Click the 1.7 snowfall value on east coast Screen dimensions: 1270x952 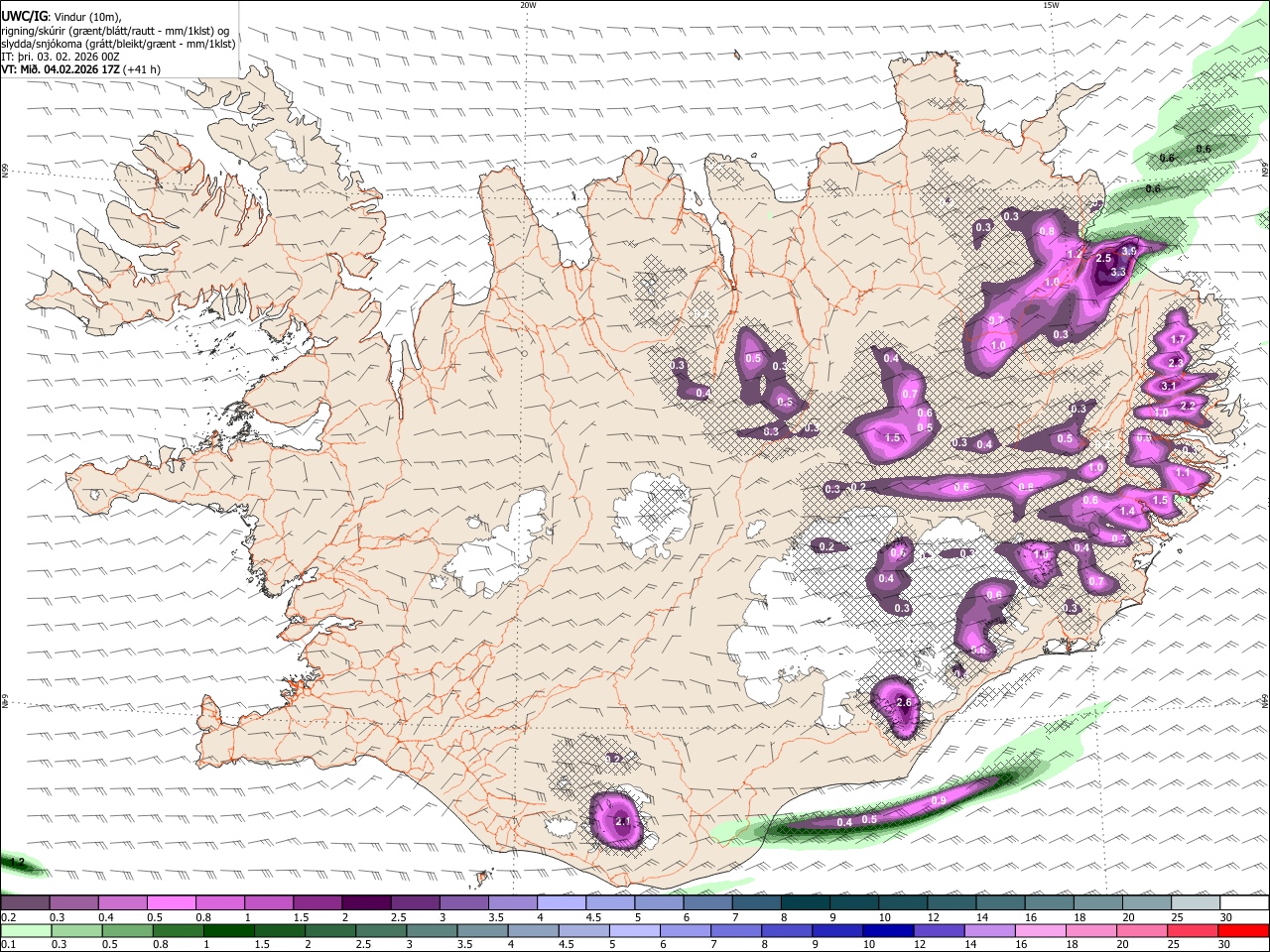[1178, 339]
